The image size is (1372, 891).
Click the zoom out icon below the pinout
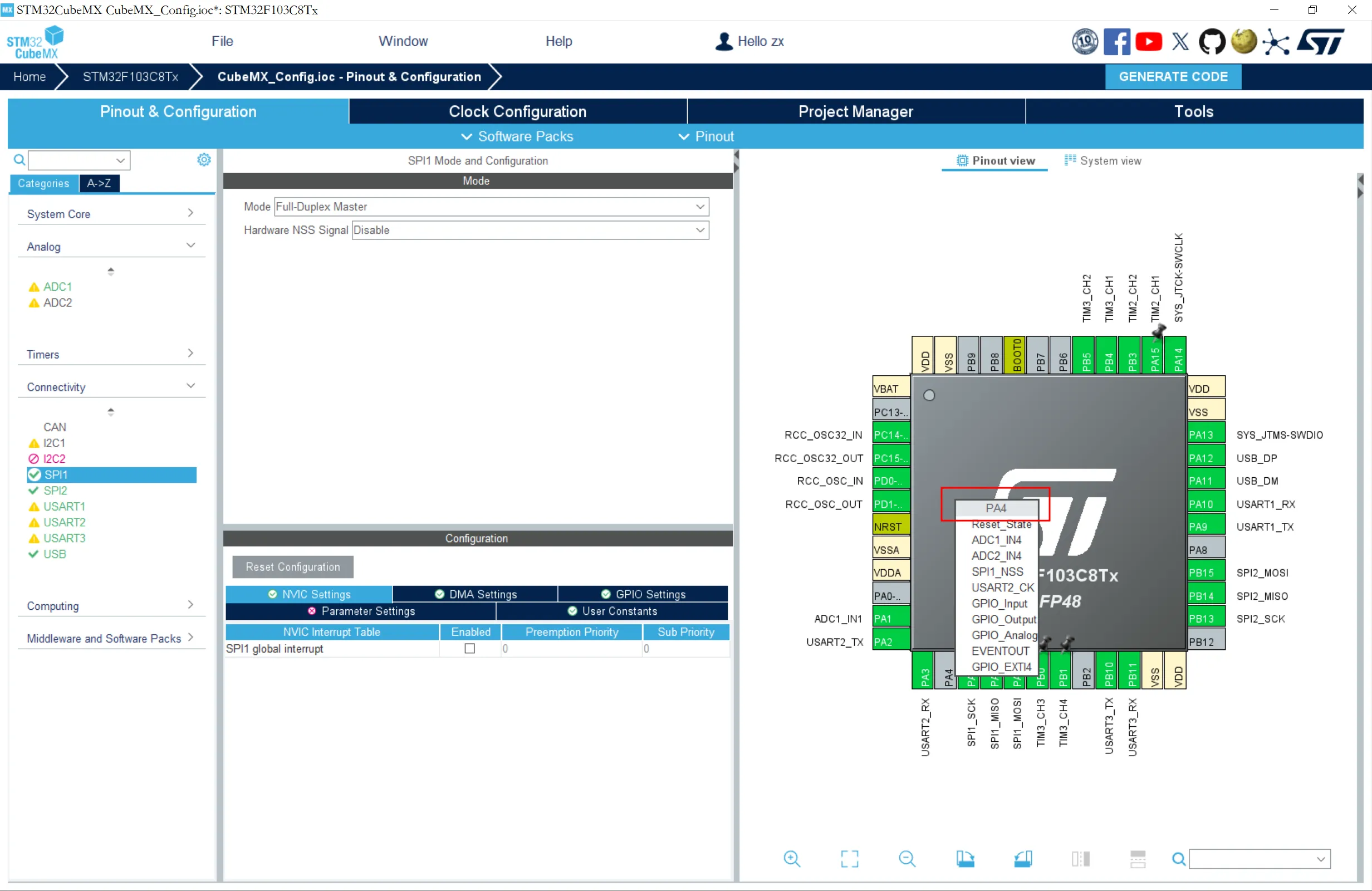pos(907,859)
